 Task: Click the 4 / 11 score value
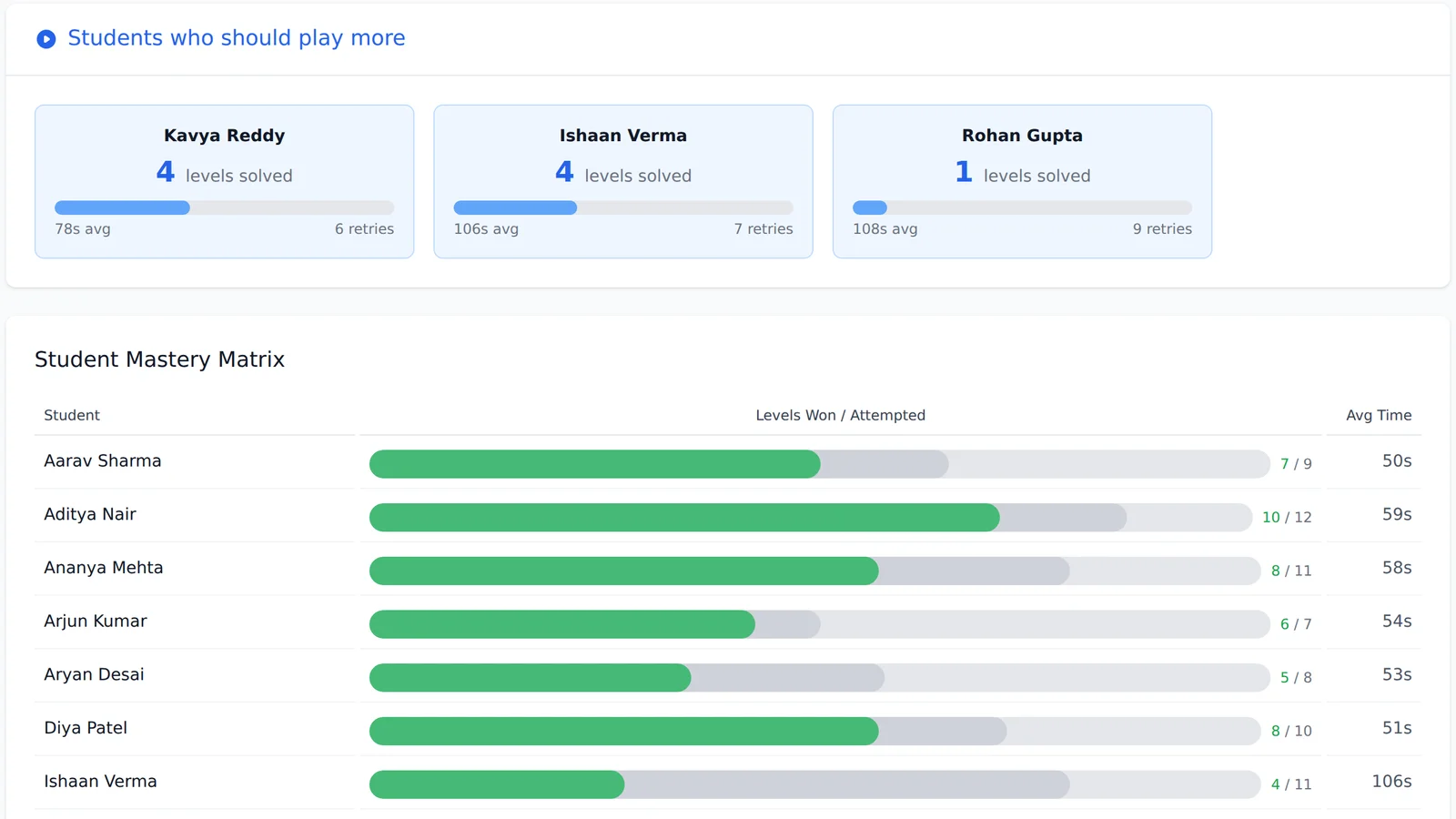click(x=1291, y=784)
